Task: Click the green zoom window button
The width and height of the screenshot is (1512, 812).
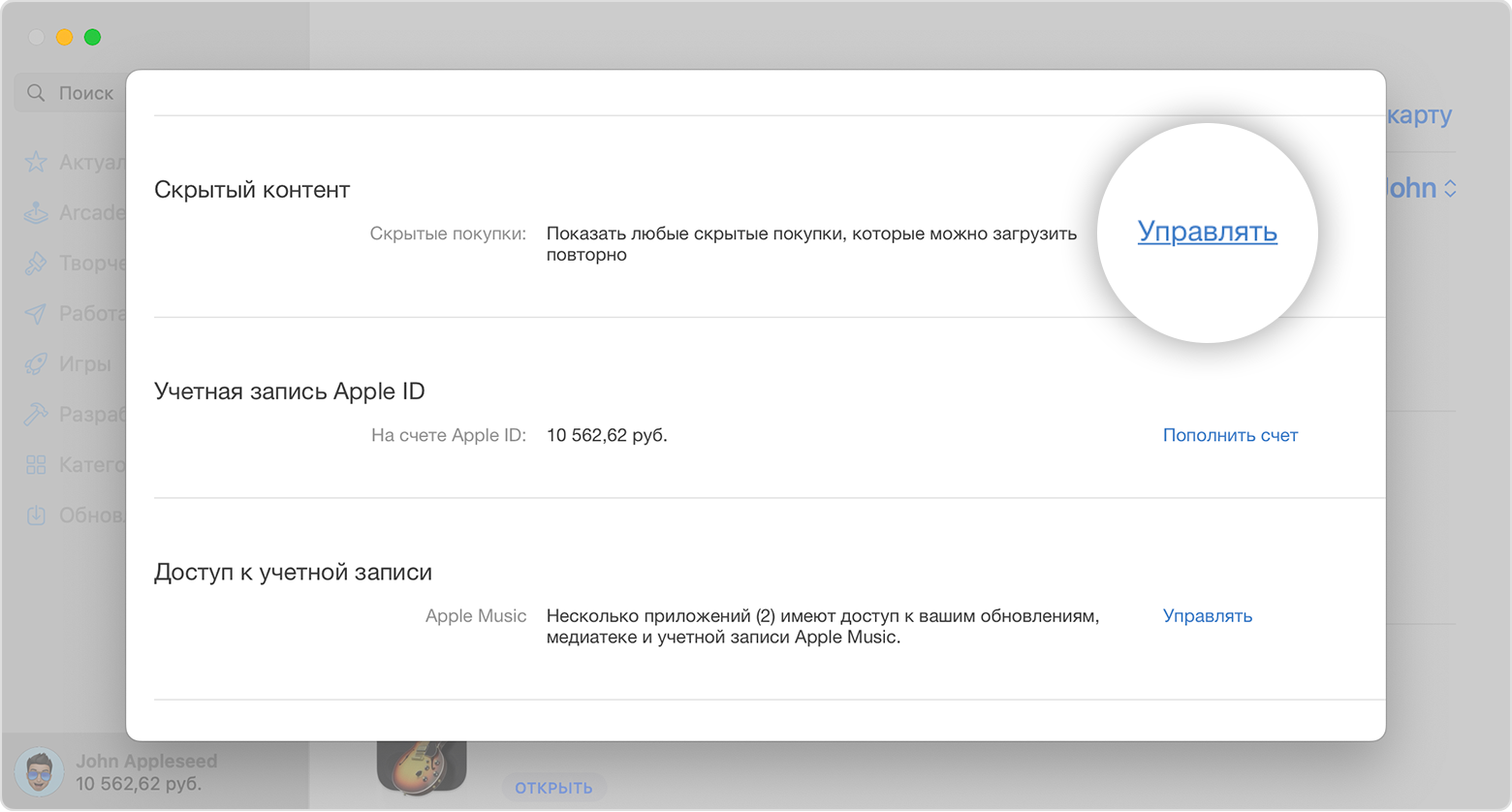Action: [x=92, y=37]
